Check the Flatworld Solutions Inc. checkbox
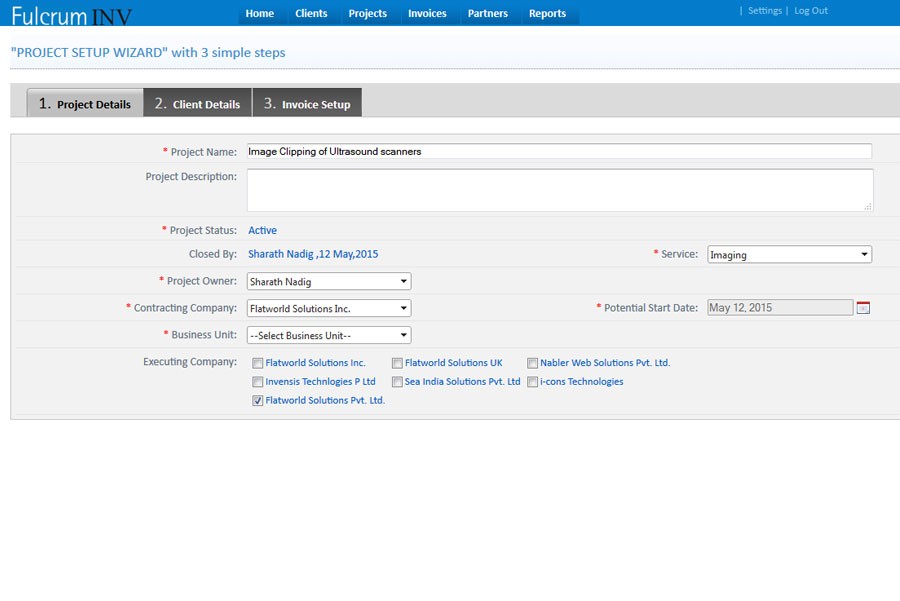900x601 pixels. coord(258,363)
